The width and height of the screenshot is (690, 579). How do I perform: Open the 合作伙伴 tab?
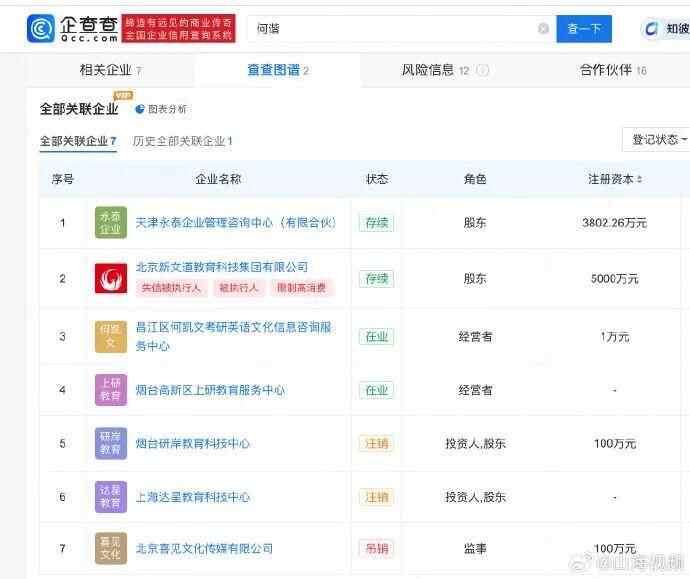pos(613,70)
